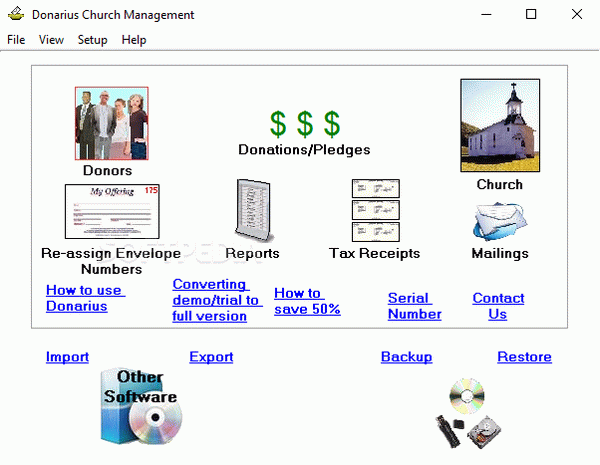The height and width of the screenshot is (465, 600).
Task: Follow Converting demo/trial to full version link
Action: click(217, 300)
